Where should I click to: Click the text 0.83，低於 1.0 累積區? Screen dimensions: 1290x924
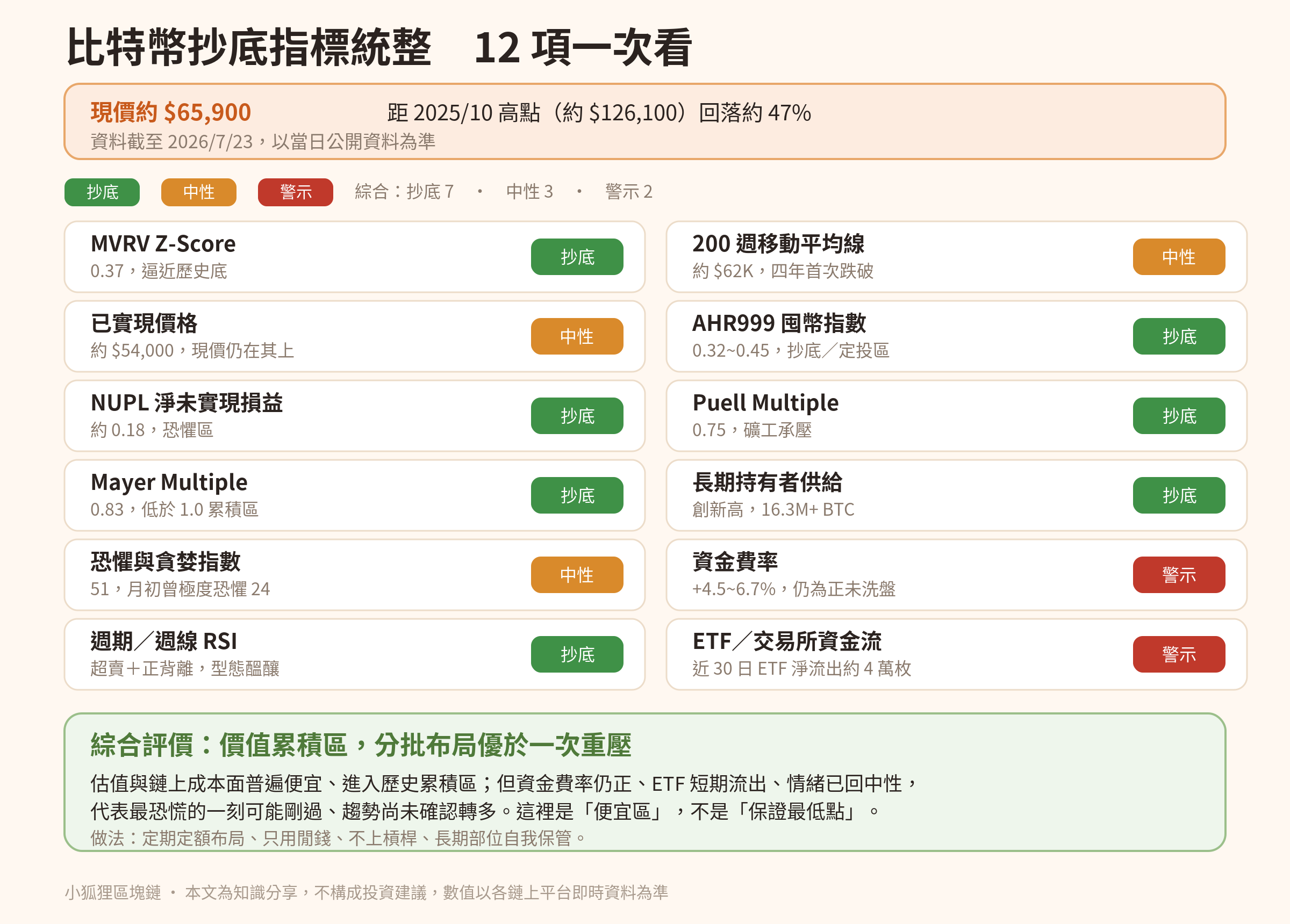click(x=175, y=510)
